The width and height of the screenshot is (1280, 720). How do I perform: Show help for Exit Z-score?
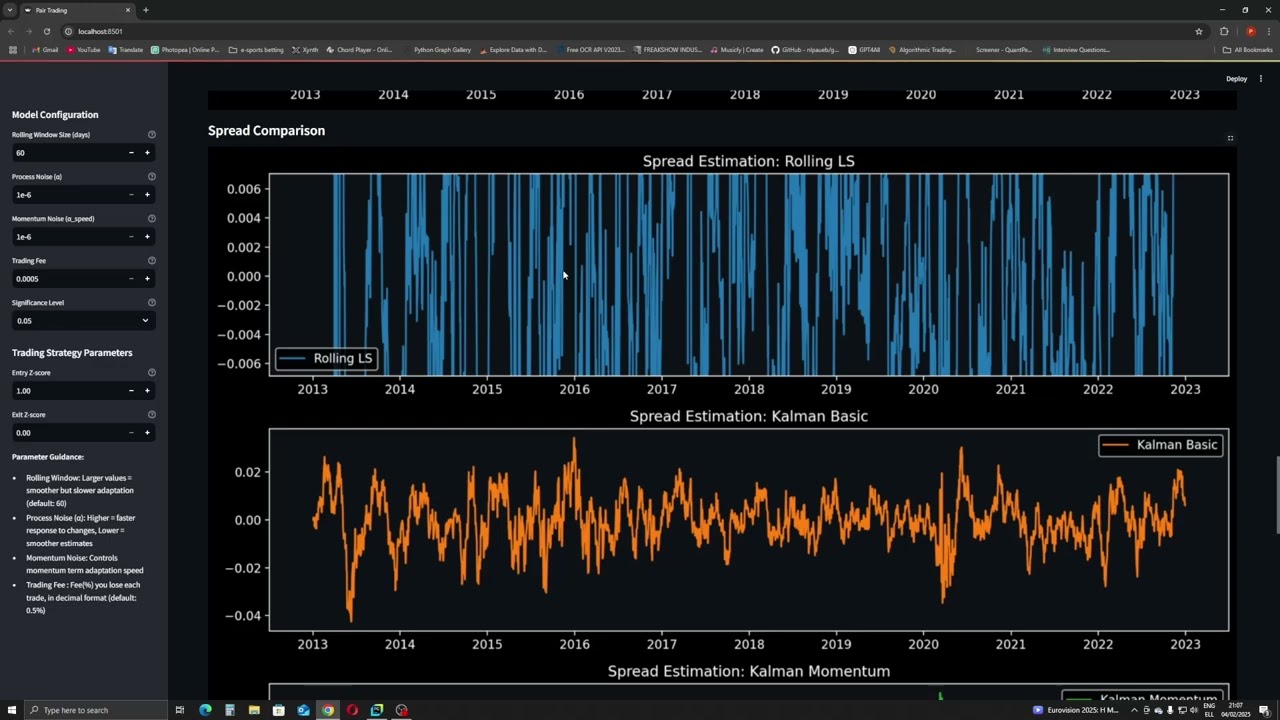(152, 415)
